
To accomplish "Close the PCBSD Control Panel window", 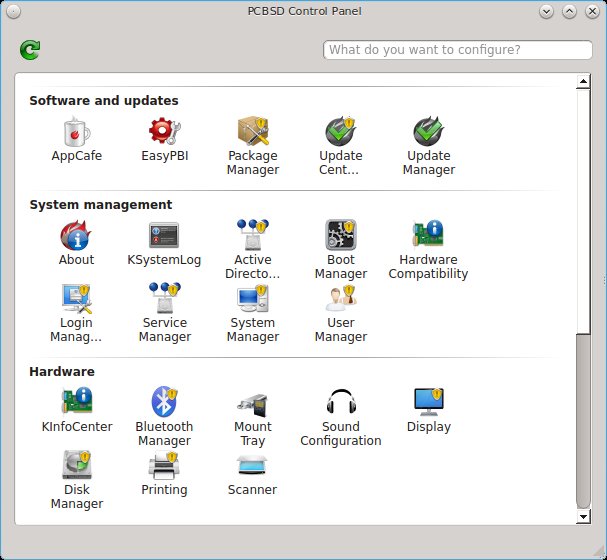I will [x=592, y=12].
